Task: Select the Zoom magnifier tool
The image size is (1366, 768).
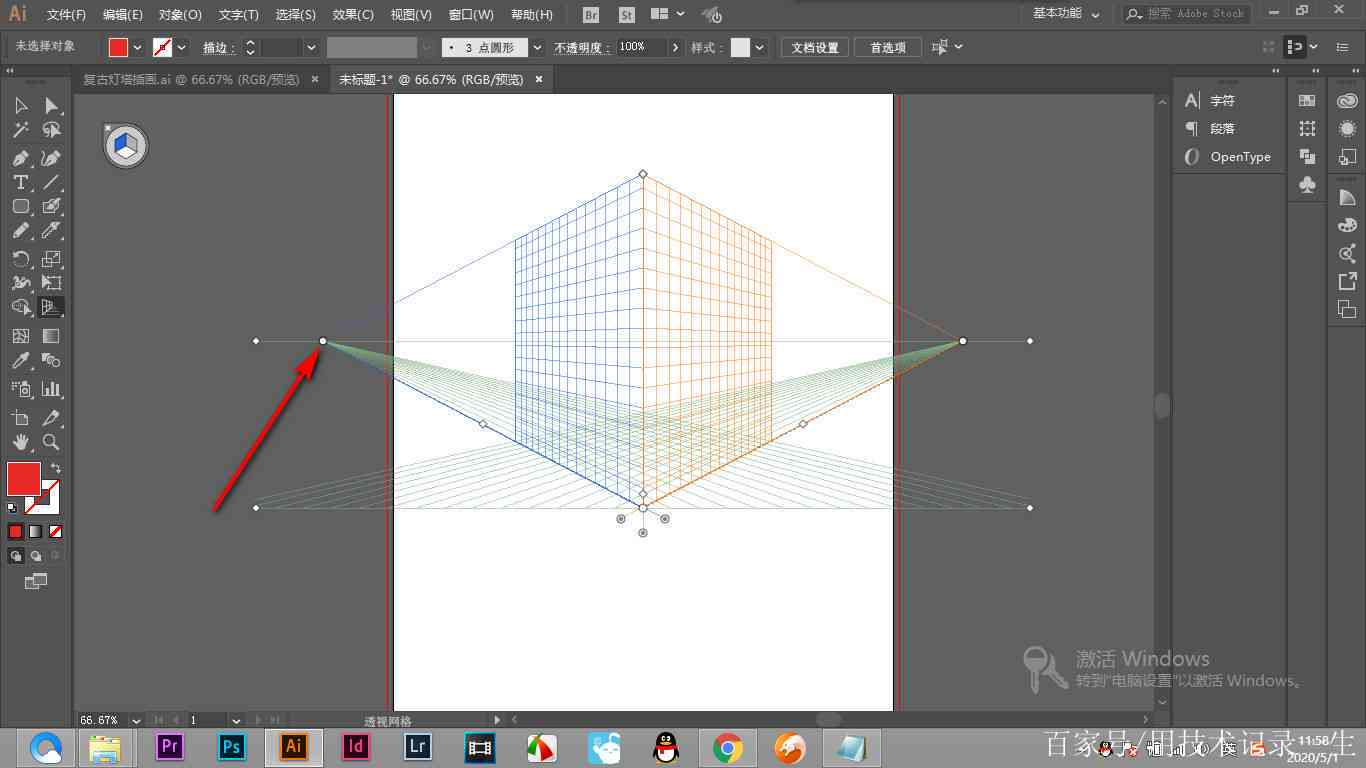Action: 51,442
